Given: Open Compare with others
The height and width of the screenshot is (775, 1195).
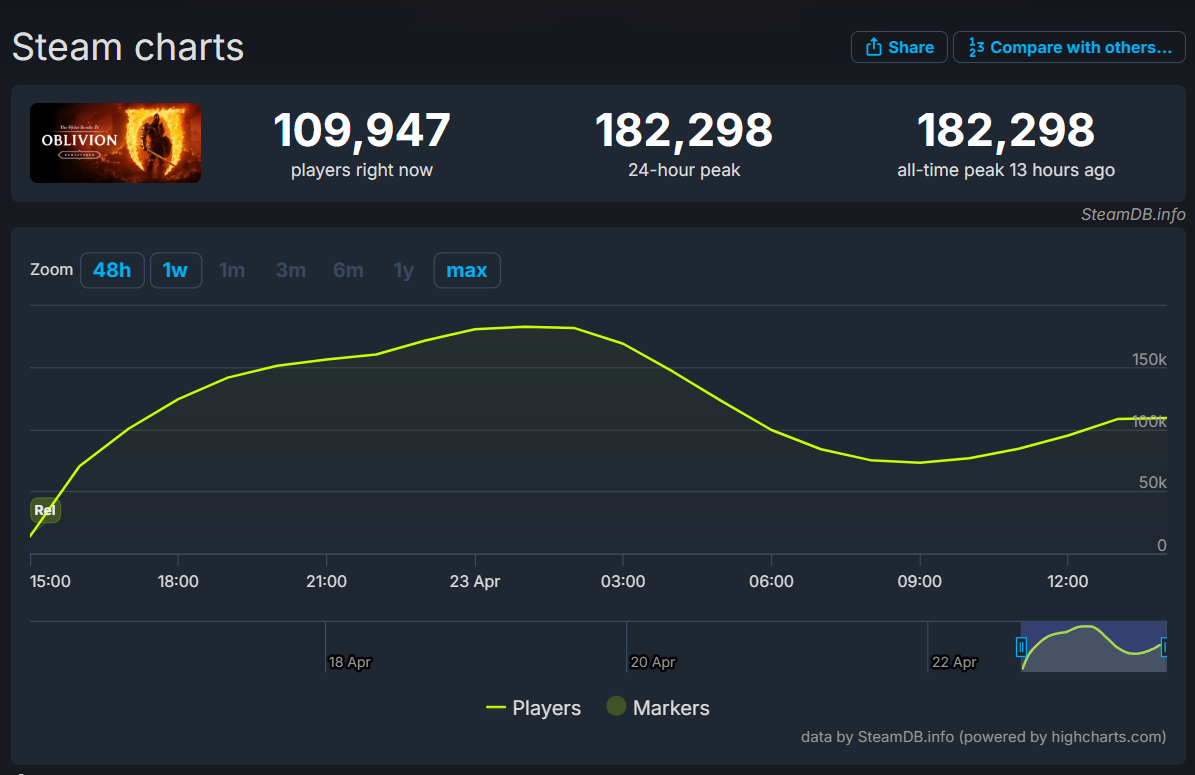Looking at the screenshot, I should [1068, 47].
